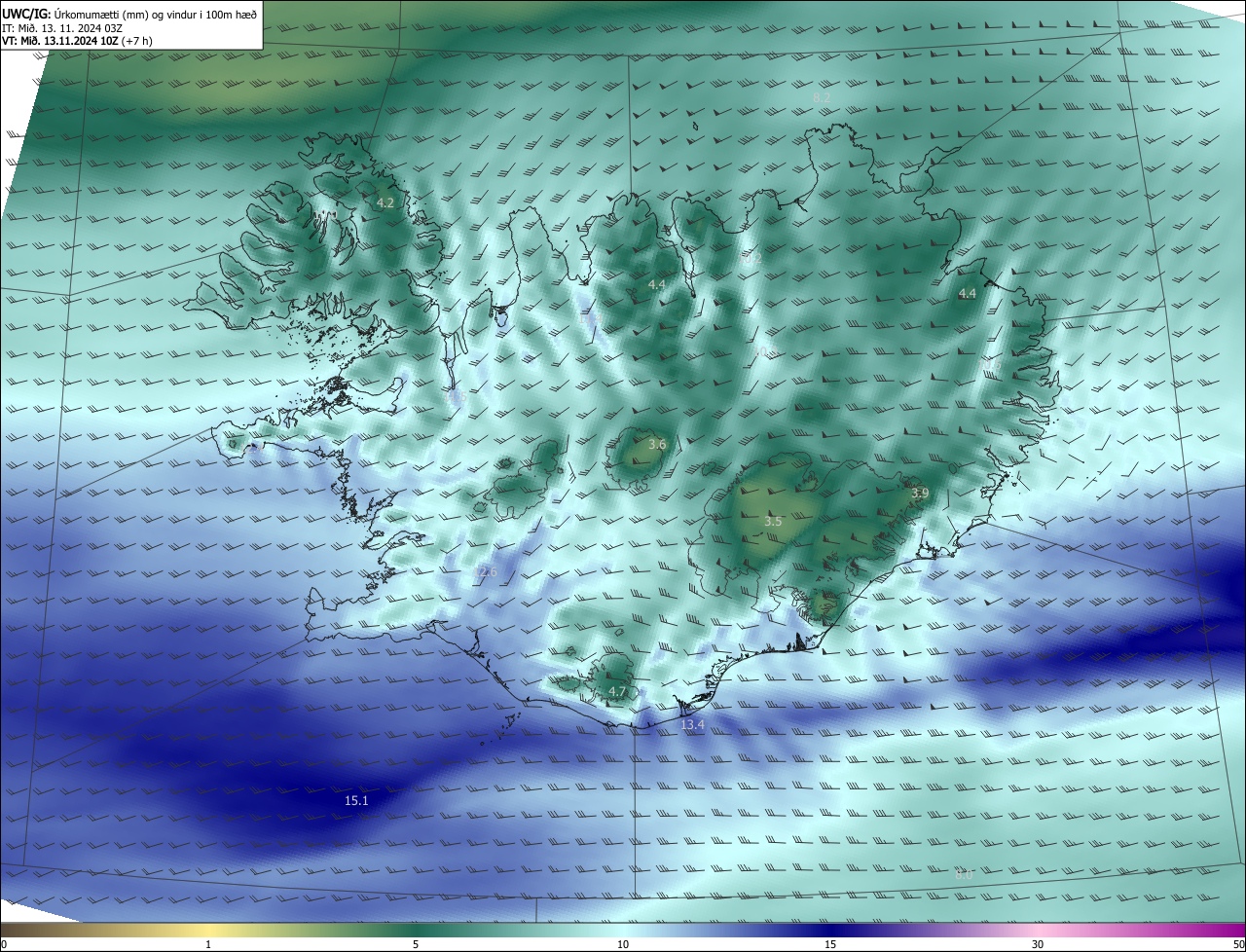
Task: Click the legend tick label 50
Action: [1238, 945]
